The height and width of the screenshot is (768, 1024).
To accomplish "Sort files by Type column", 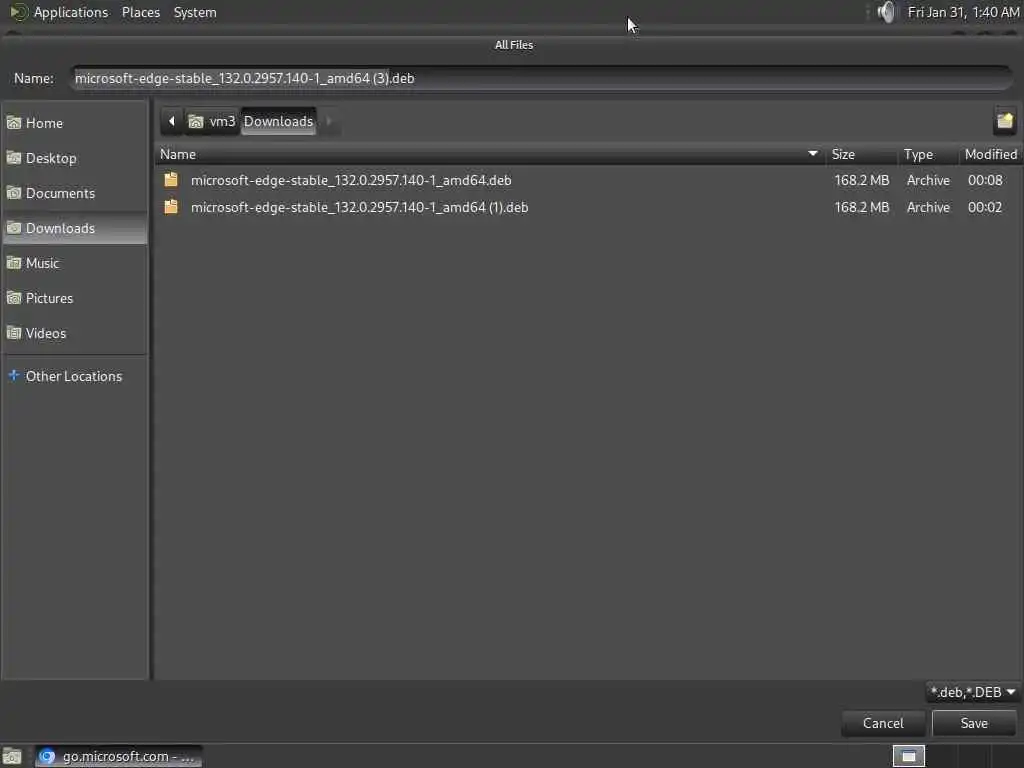I will (x=928, y=155).
